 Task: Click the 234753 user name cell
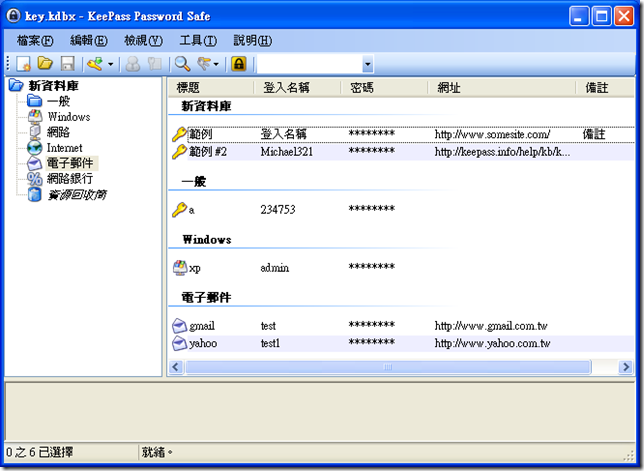(278, 210)
